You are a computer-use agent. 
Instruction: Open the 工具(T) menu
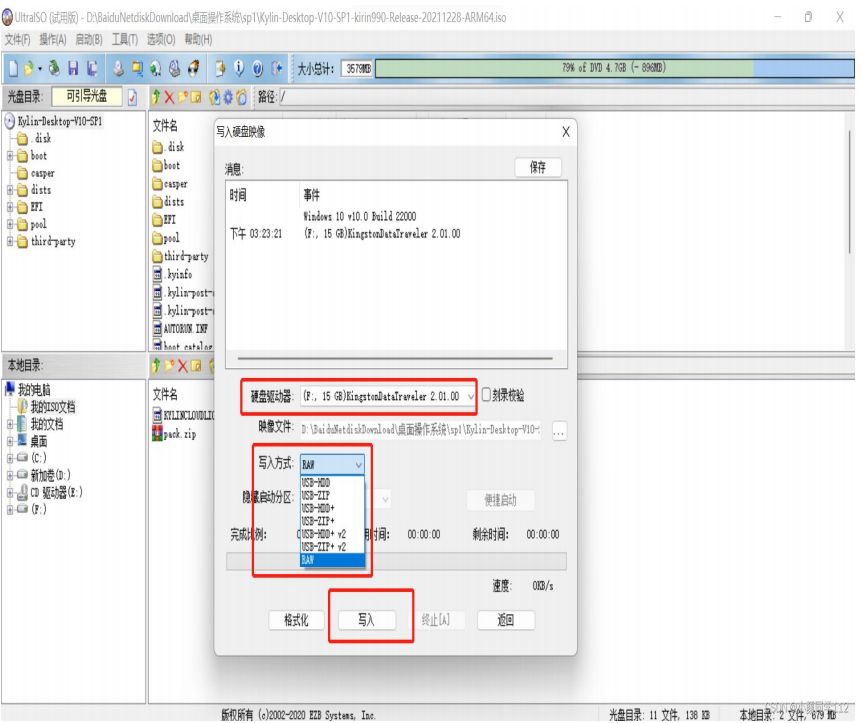[125, 39]
